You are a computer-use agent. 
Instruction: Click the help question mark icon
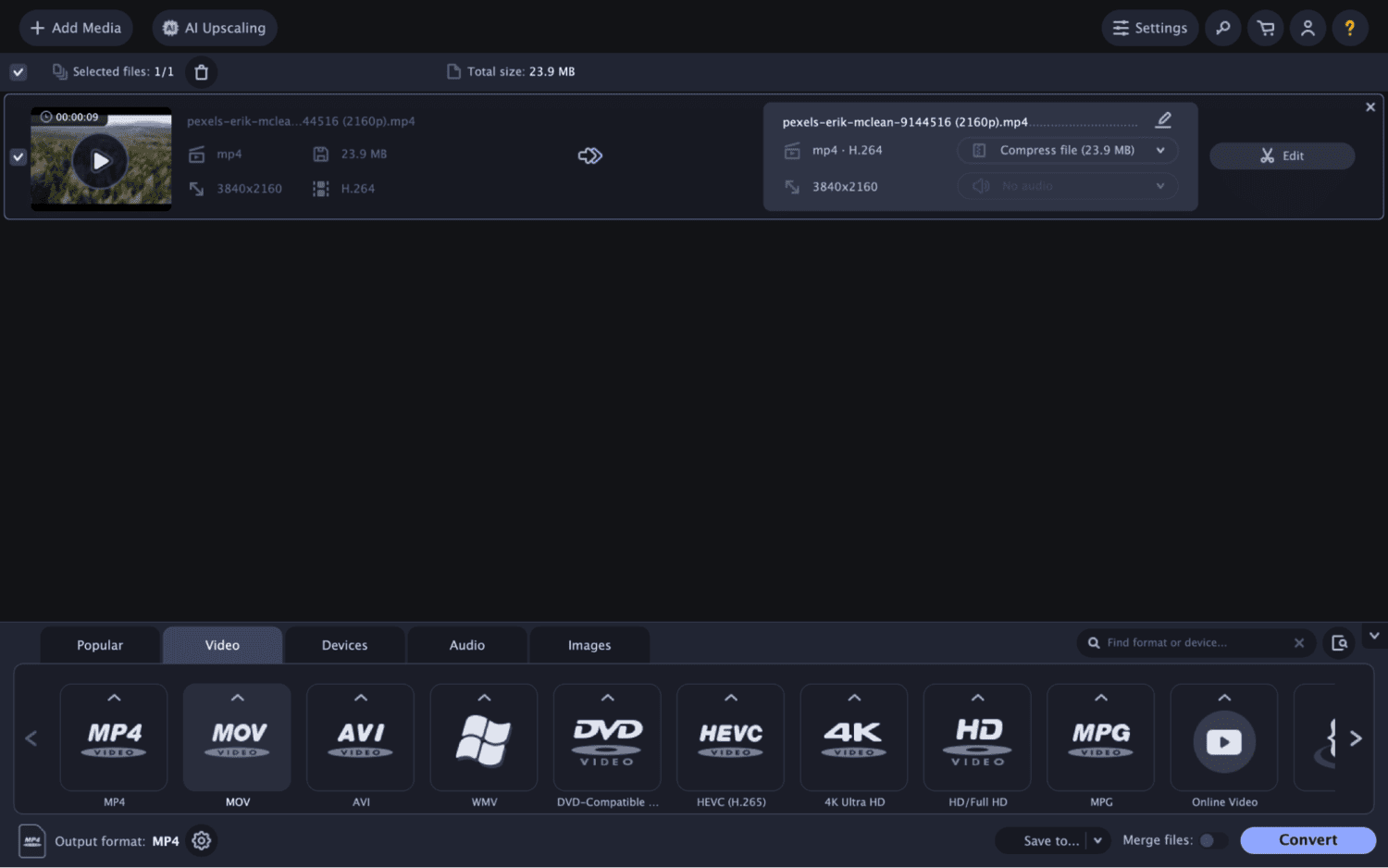pos(1349,28)
